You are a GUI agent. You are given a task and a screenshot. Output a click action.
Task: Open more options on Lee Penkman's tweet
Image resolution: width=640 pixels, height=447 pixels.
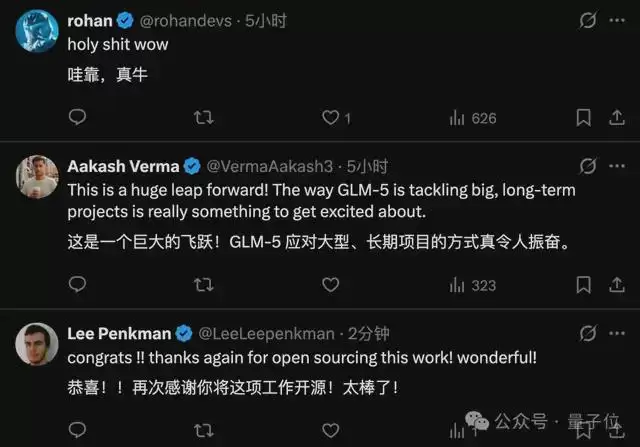click(619, 333)
